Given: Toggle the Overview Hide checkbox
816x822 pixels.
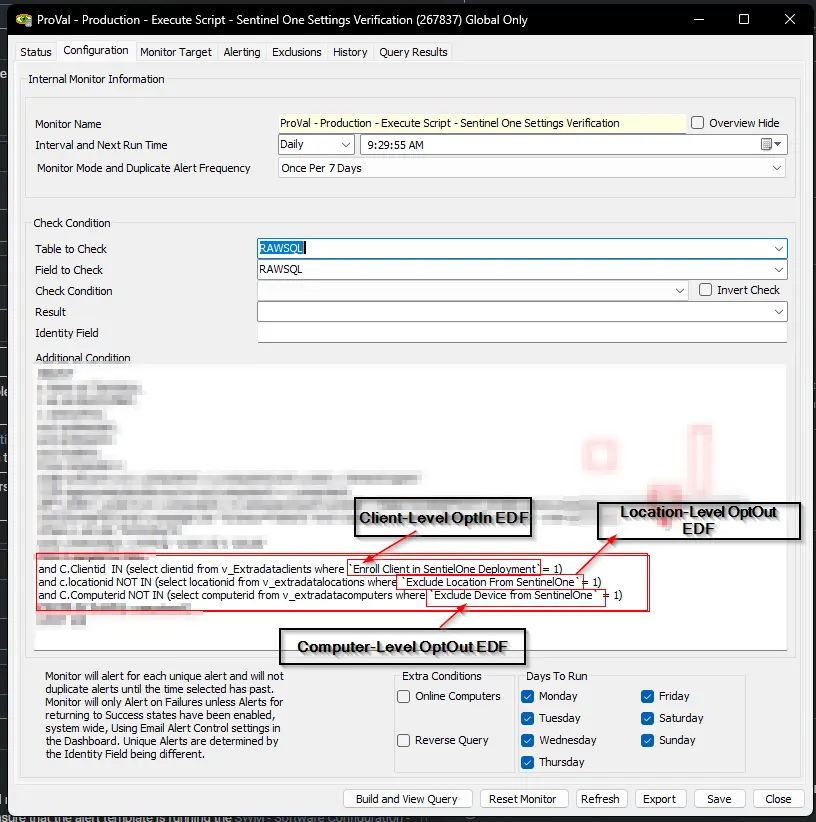Looking at the screenshot, I should pyautogui.click(x=697, y=123).
